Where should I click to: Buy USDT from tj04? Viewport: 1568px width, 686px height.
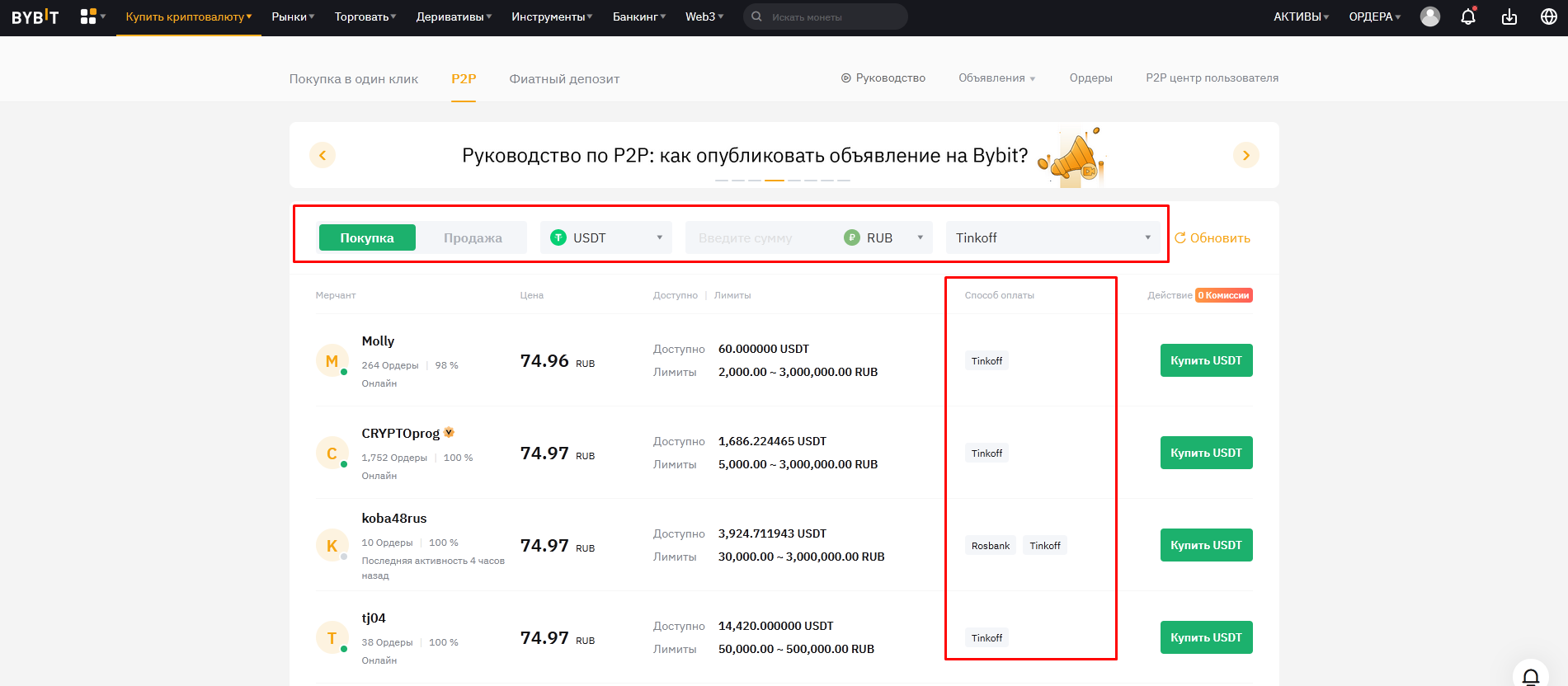(1207, 637)
